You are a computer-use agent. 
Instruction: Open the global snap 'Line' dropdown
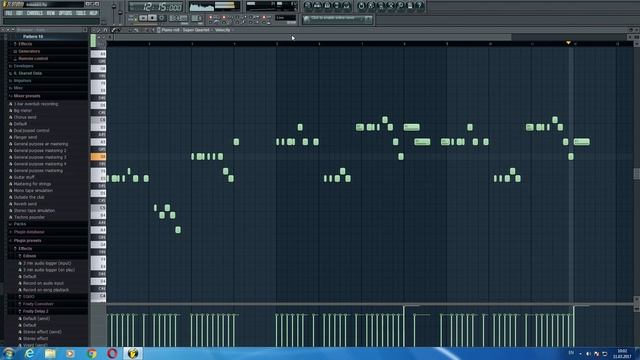click(x=285, y=18)
